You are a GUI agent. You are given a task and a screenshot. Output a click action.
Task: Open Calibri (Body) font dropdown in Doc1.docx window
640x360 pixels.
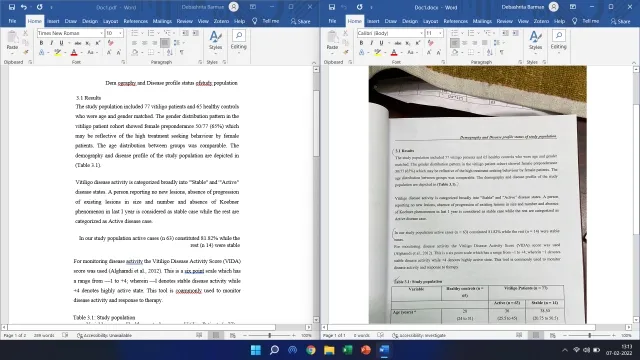click(x=421, y=33)
